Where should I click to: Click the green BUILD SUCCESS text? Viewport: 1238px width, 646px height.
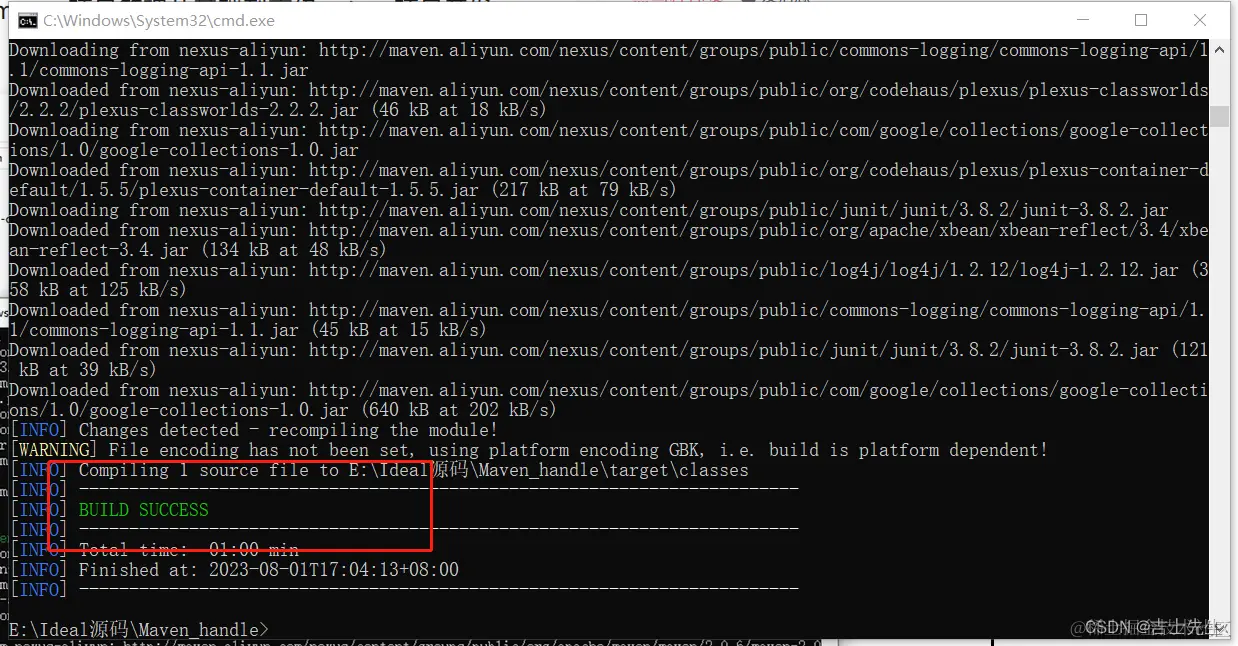click(x=144, y=510)
